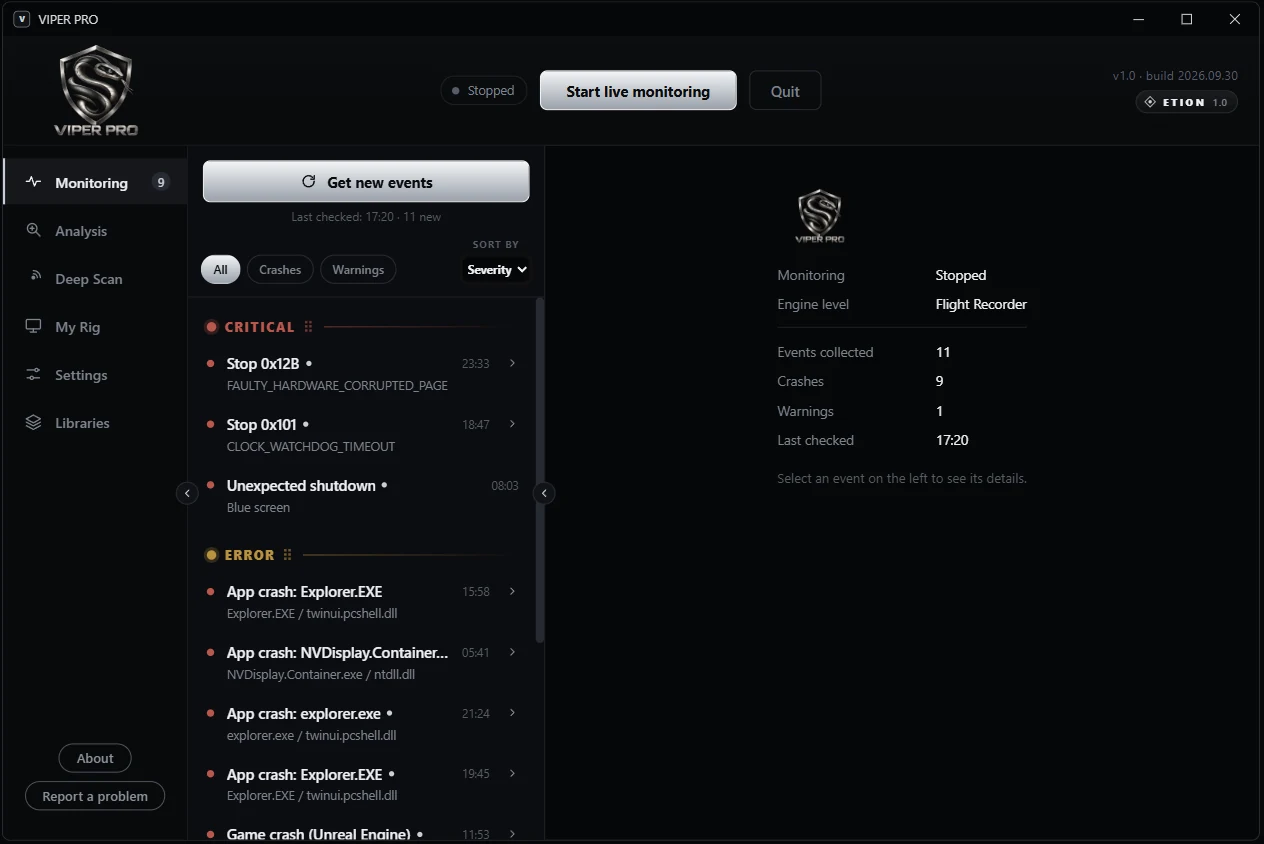Collapse event list with the middle arrow handle
Viewport: 1264px width, 844px height.
pyautogui.click(x=544, y=493)
